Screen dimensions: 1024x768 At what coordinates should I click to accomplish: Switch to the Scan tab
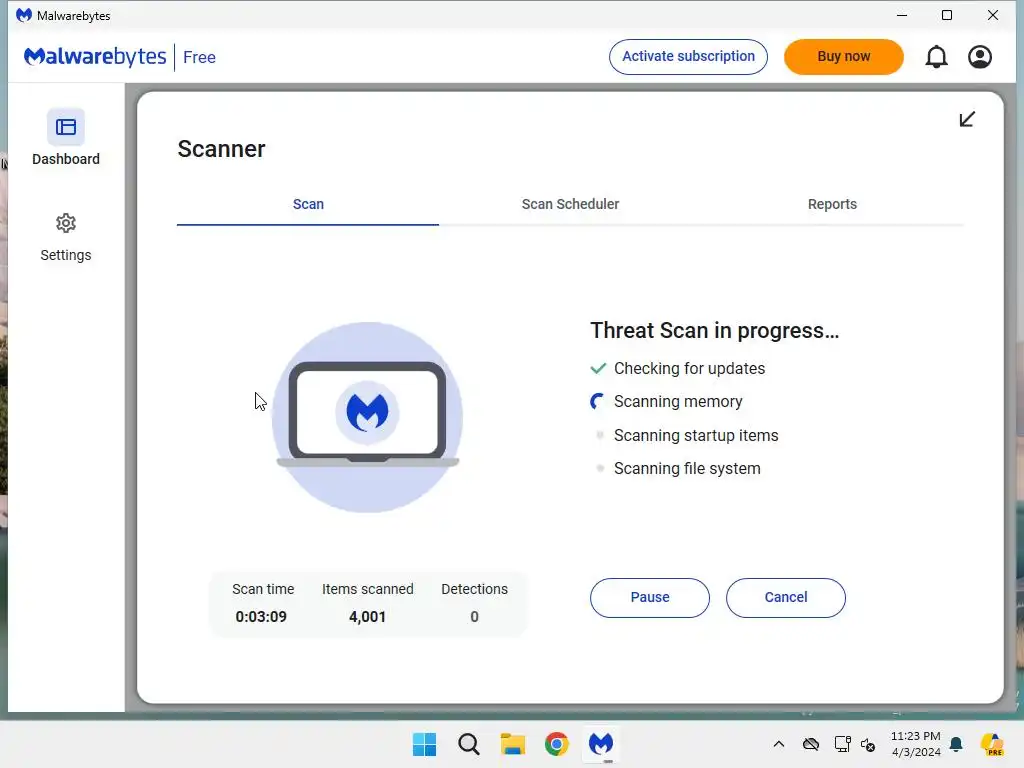pyautogui.click(x=308, y=204)
